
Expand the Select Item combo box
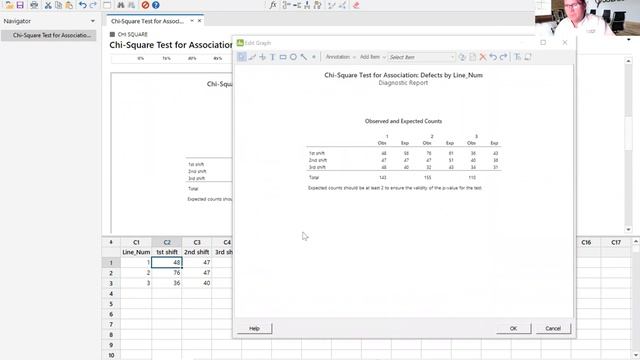click(452, 57)
